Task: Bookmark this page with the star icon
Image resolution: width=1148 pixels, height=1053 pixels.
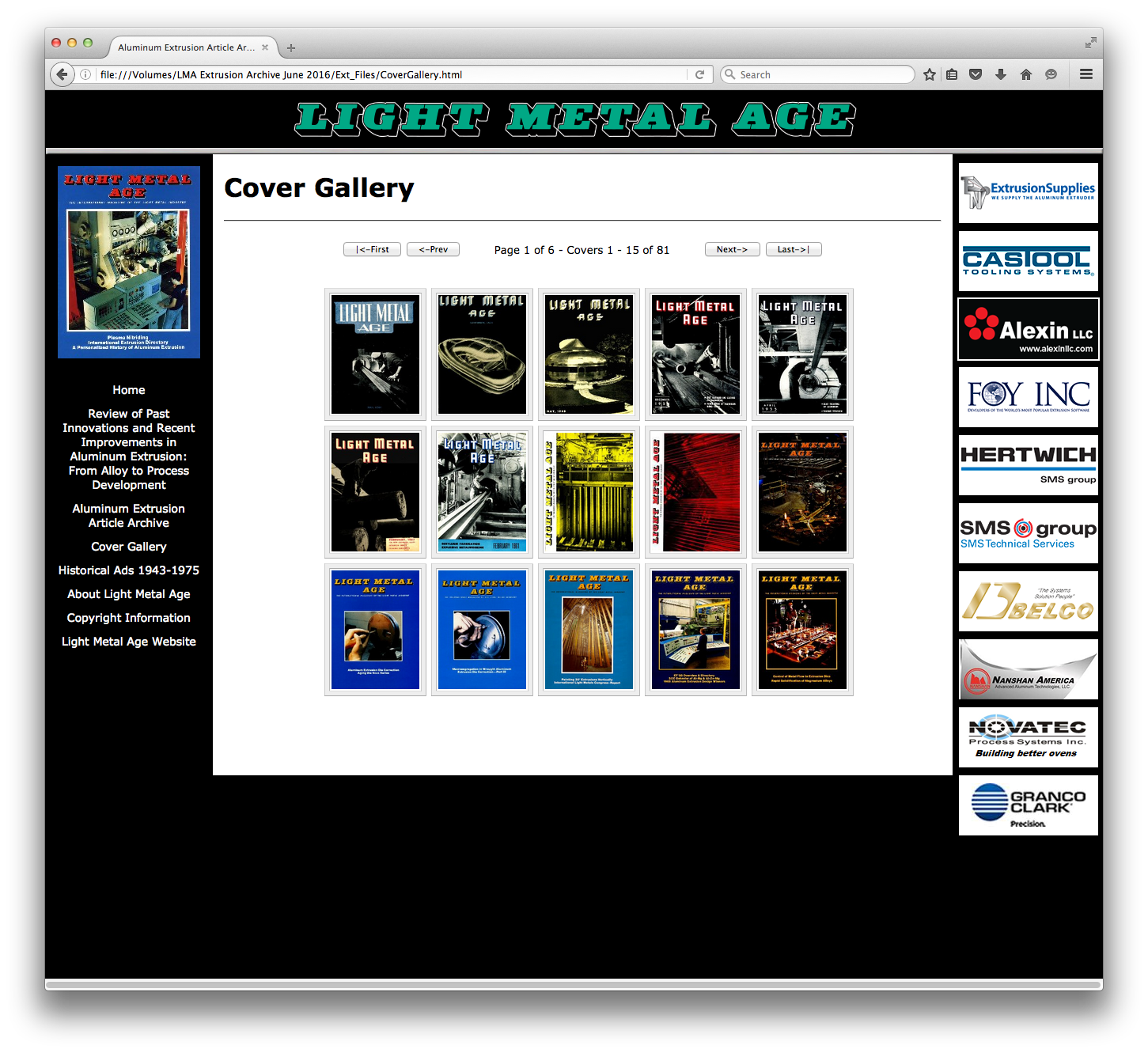Action: pos(930,74)
